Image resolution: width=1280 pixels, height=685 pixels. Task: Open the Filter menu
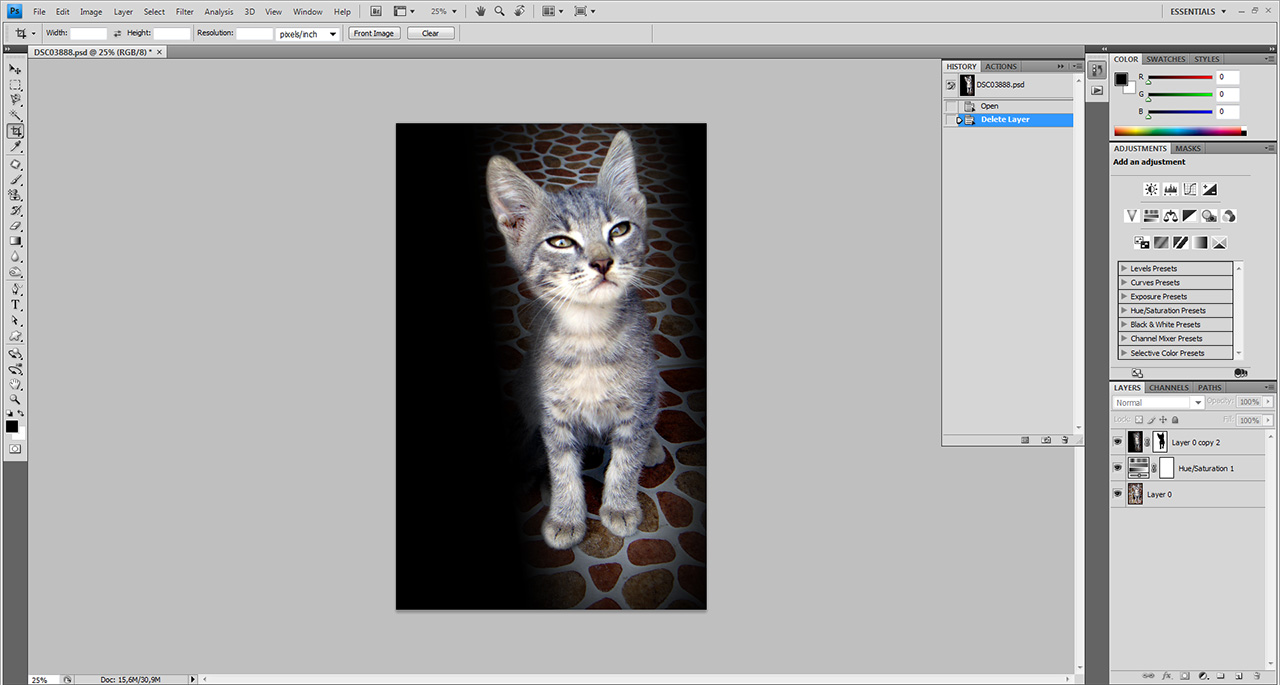click(x=185, y=12)
